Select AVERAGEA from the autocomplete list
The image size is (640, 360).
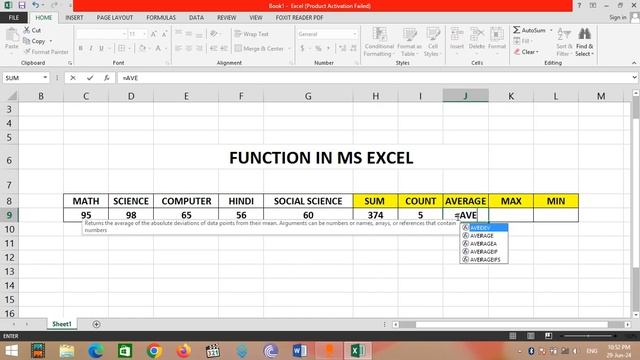pyautogui.click(x=484, y=244)
